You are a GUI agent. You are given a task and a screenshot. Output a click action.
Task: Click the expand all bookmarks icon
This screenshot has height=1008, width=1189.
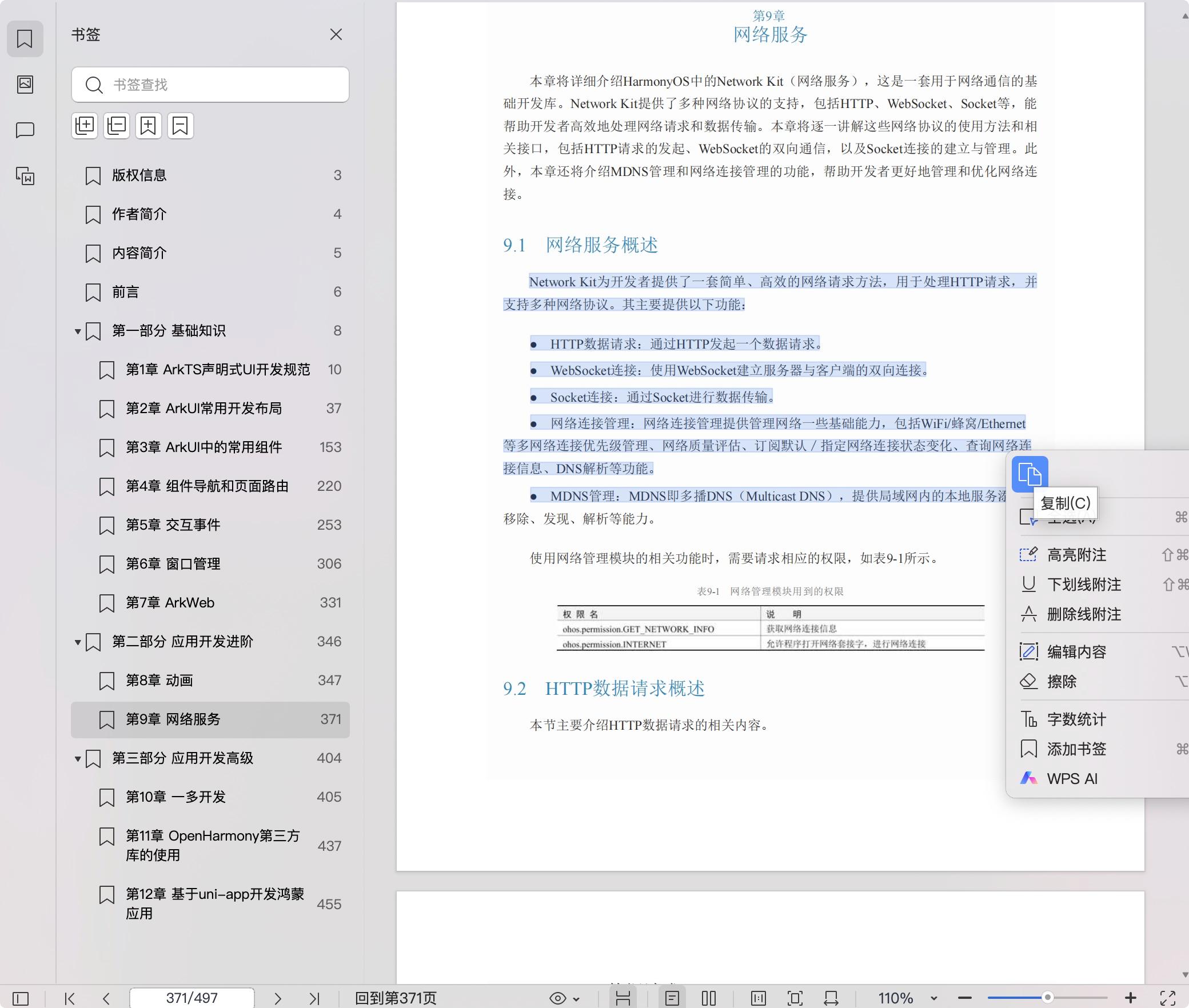click(85, 126)
